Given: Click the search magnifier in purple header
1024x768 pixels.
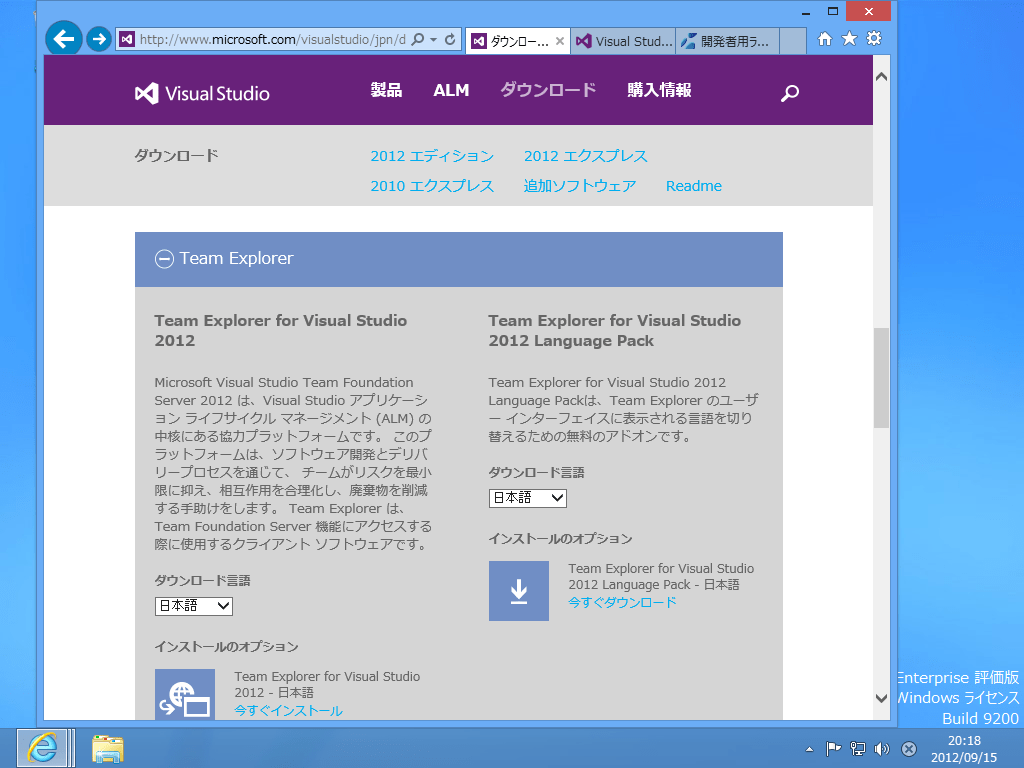Looking at the screenshot, I should [790, 93].
